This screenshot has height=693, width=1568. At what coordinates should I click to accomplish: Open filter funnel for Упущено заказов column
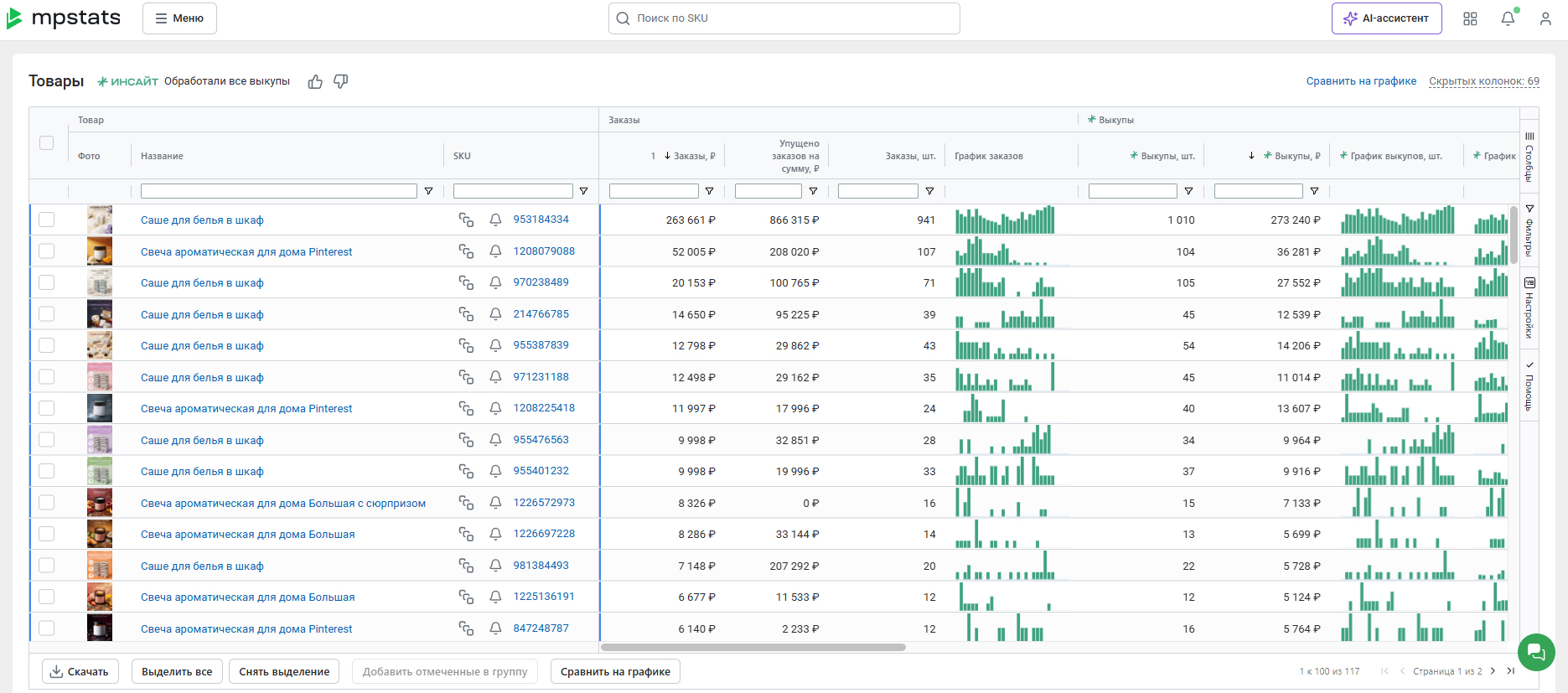813,191
